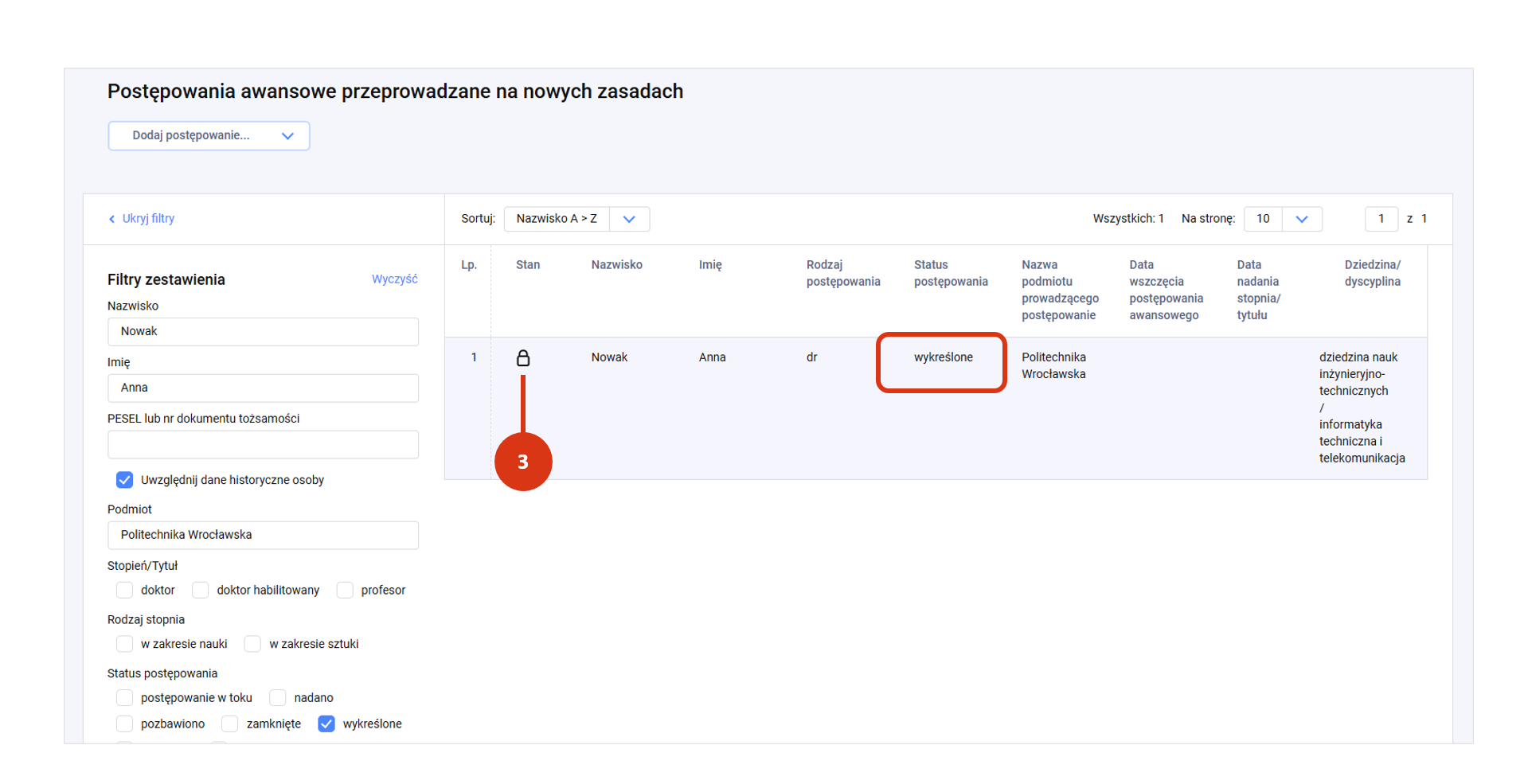This screenshot has height=784, width=1528.
Task: Click the padlock icon in Stan column
Action: 522,358
